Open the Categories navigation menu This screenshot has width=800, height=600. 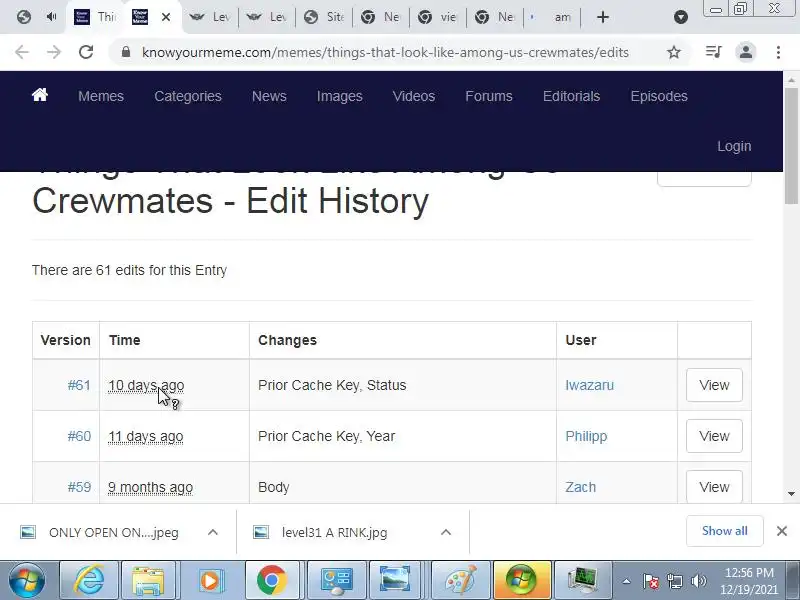[x=188, y=96]
